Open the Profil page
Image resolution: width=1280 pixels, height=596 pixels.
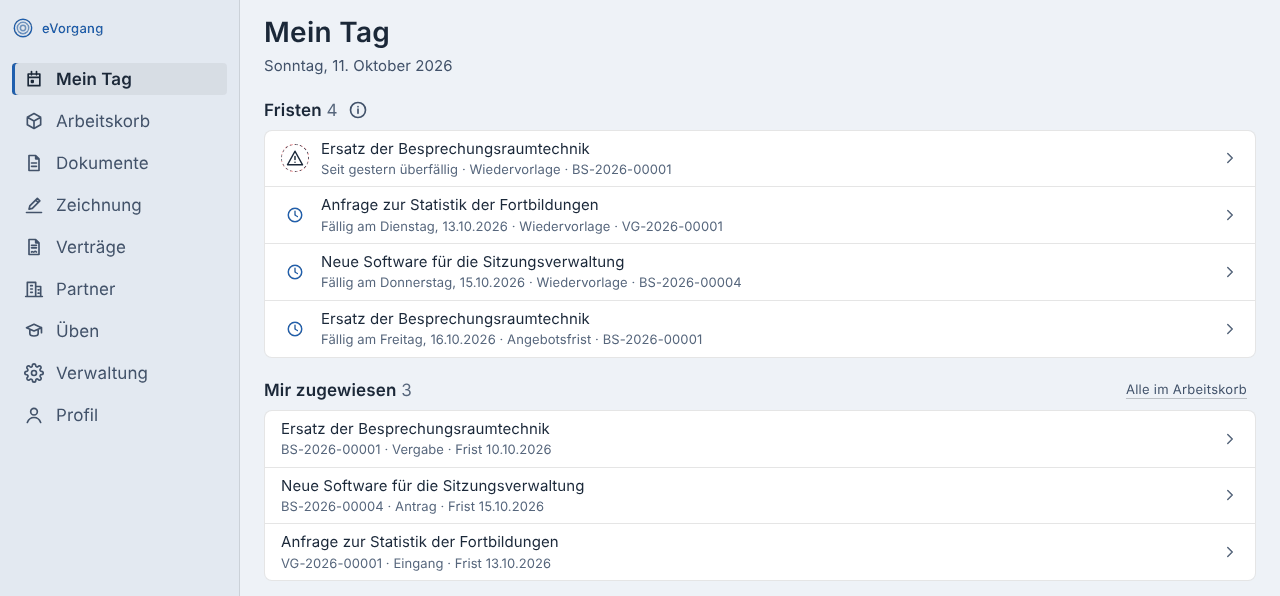point(120,415)
